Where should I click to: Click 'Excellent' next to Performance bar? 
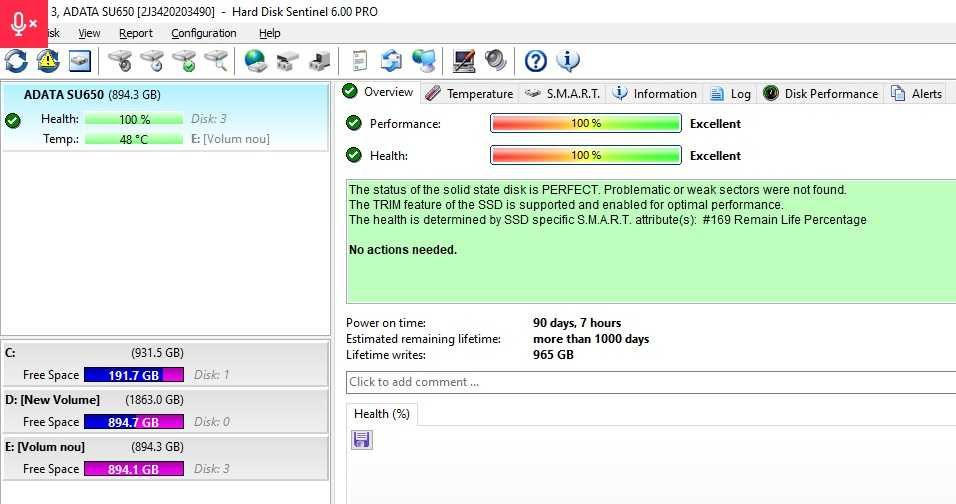[715, 124]
